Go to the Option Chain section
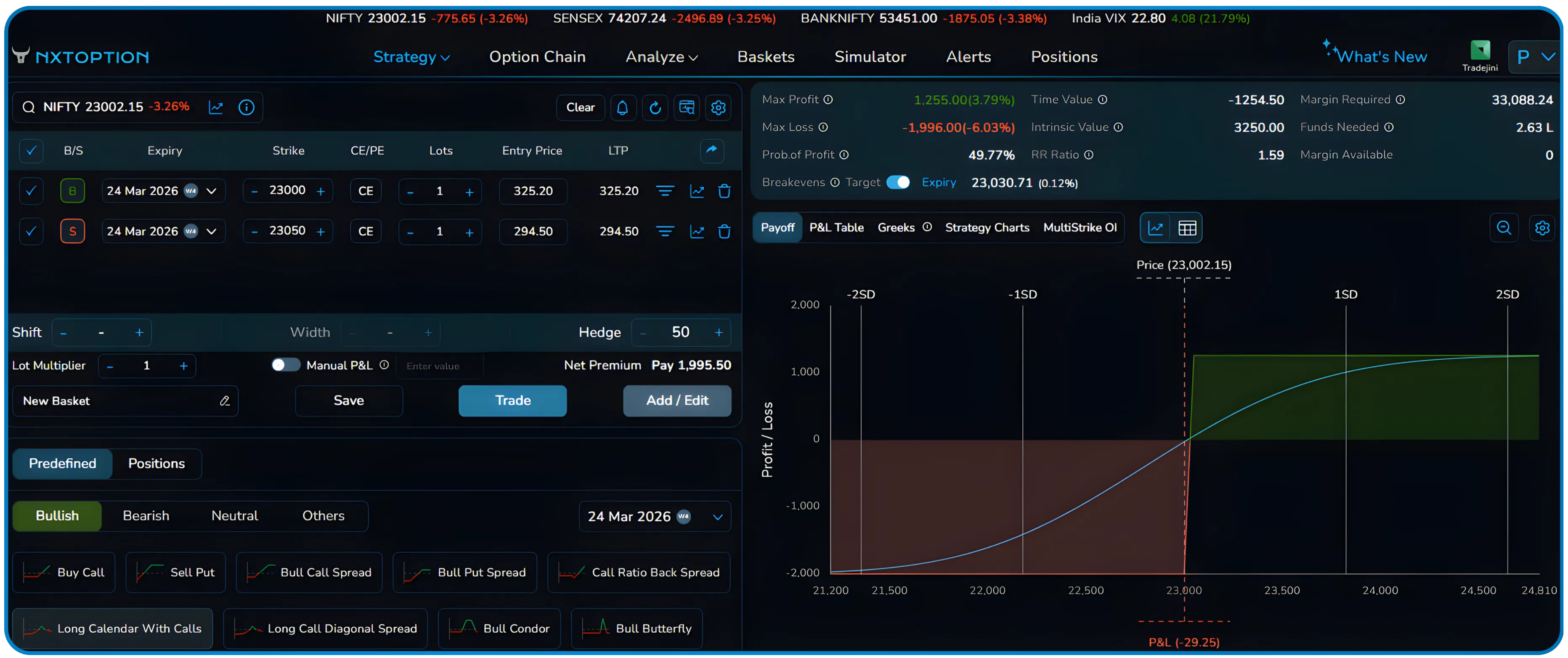The width and height of the screenshot is (1568, 658). click(538, 57)
